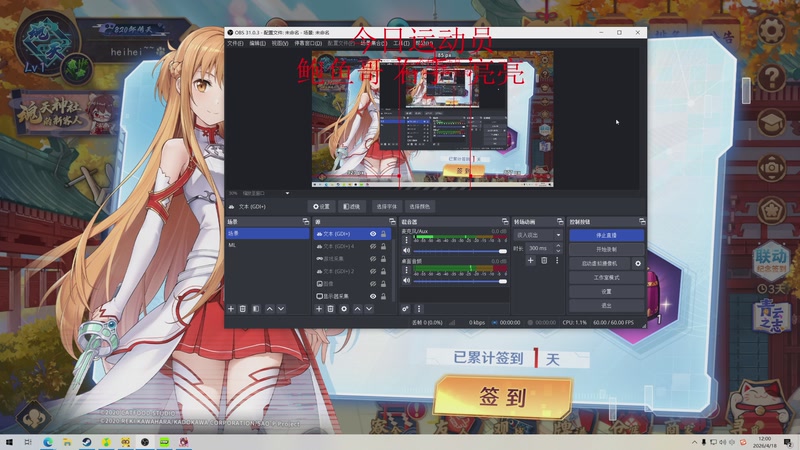Open transition properties three-dot menu

point(557,260)
